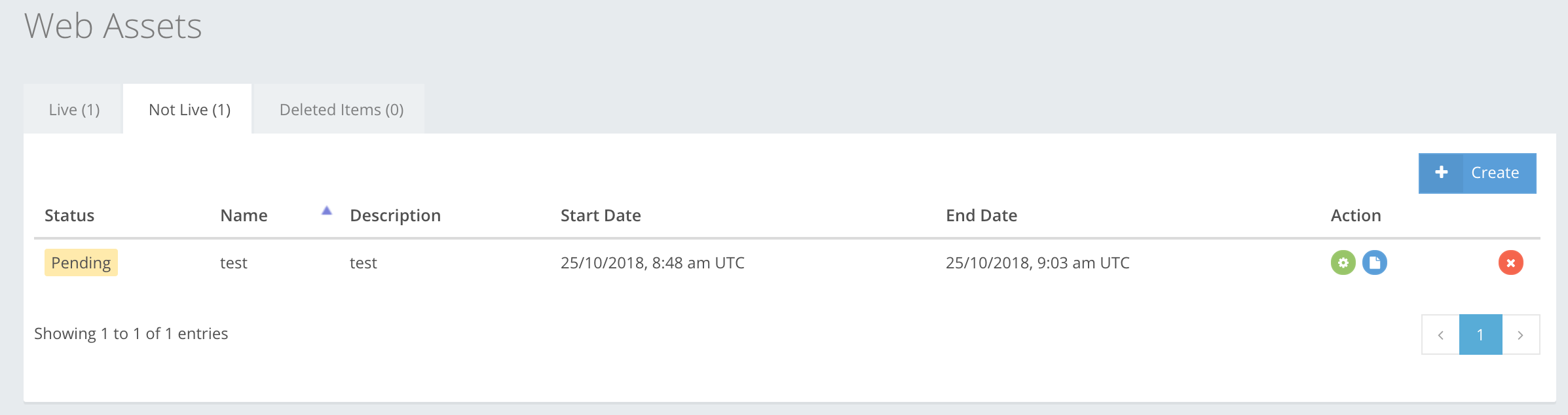Click the Pending status badge
Viewport: 1568px width, 415px height.
[x=81, y=262]
